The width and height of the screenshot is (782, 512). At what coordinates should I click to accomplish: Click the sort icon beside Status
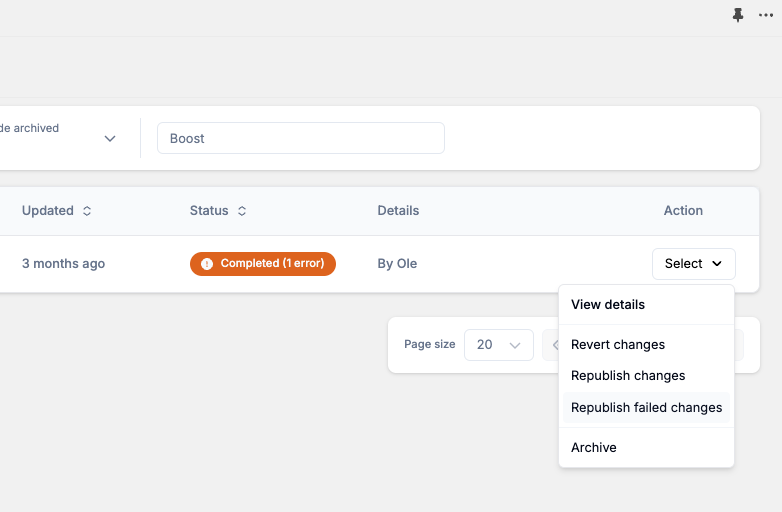[x=242, y=211]
